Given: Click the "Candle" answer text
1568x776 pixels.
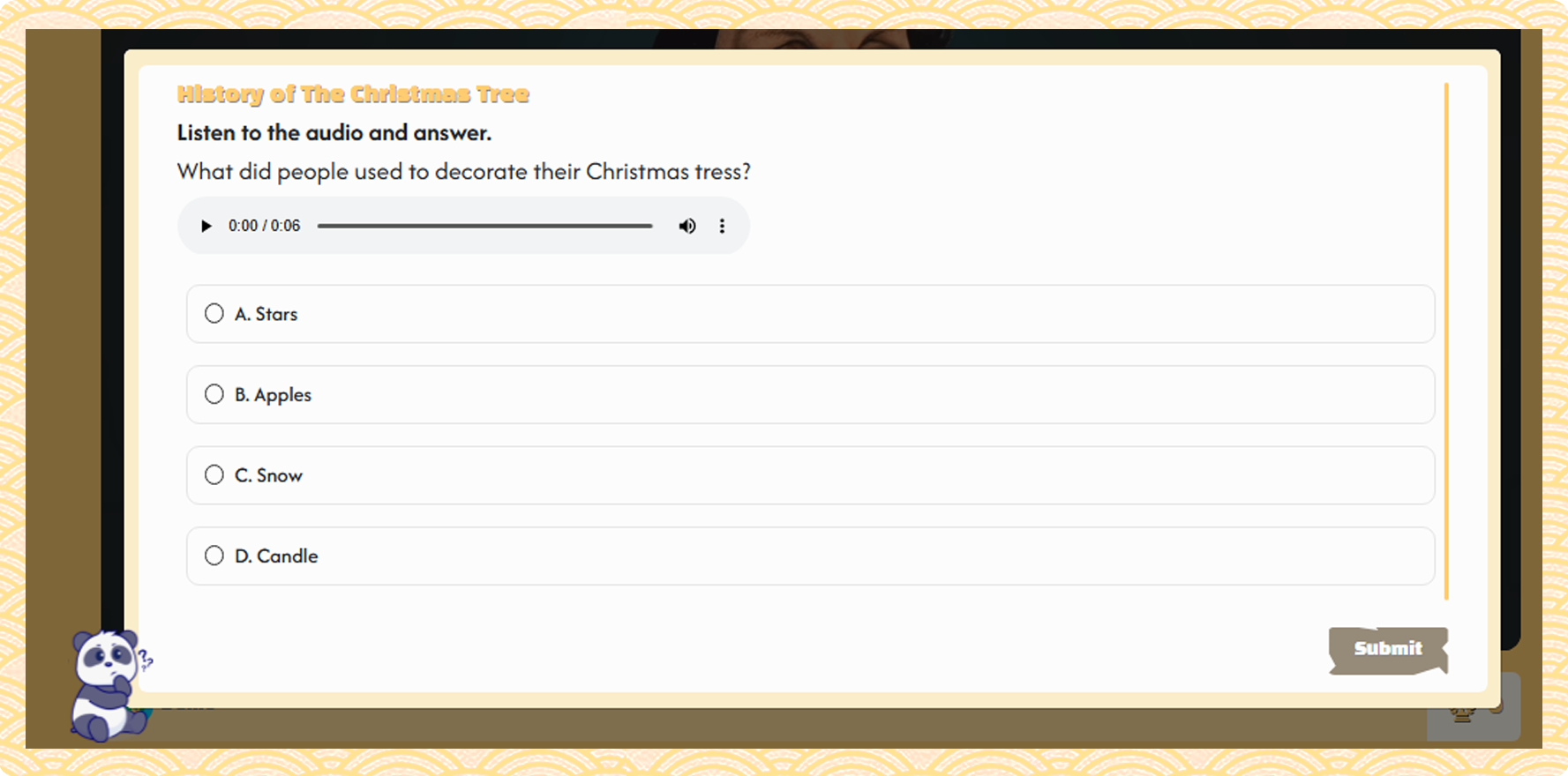Looking at the screenshot, I should [287, 556].
